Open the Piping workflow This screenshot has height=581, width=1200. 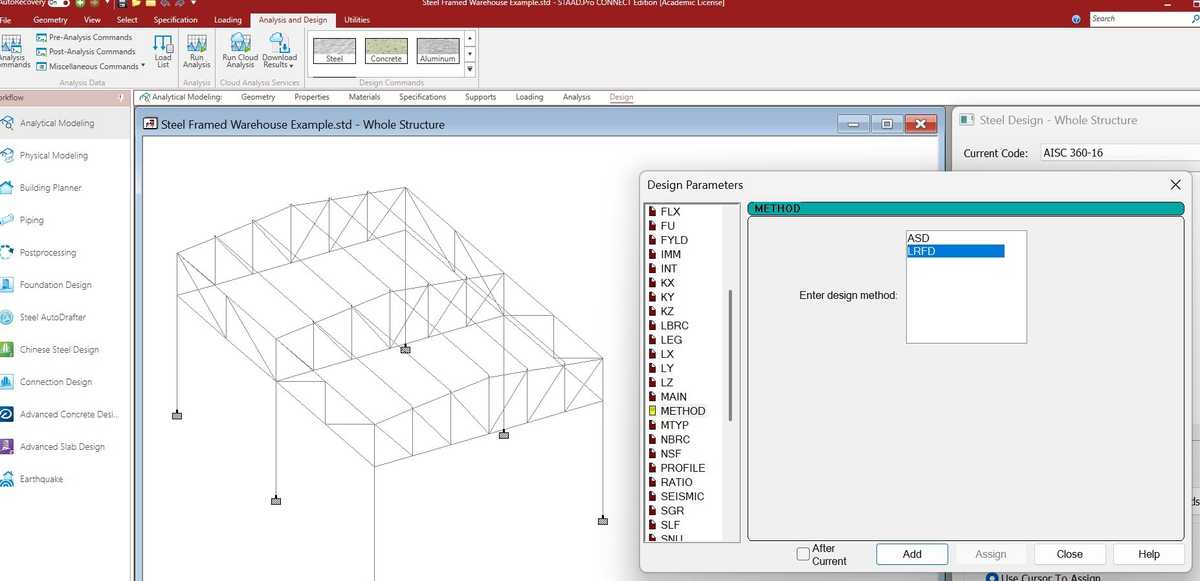31,220
